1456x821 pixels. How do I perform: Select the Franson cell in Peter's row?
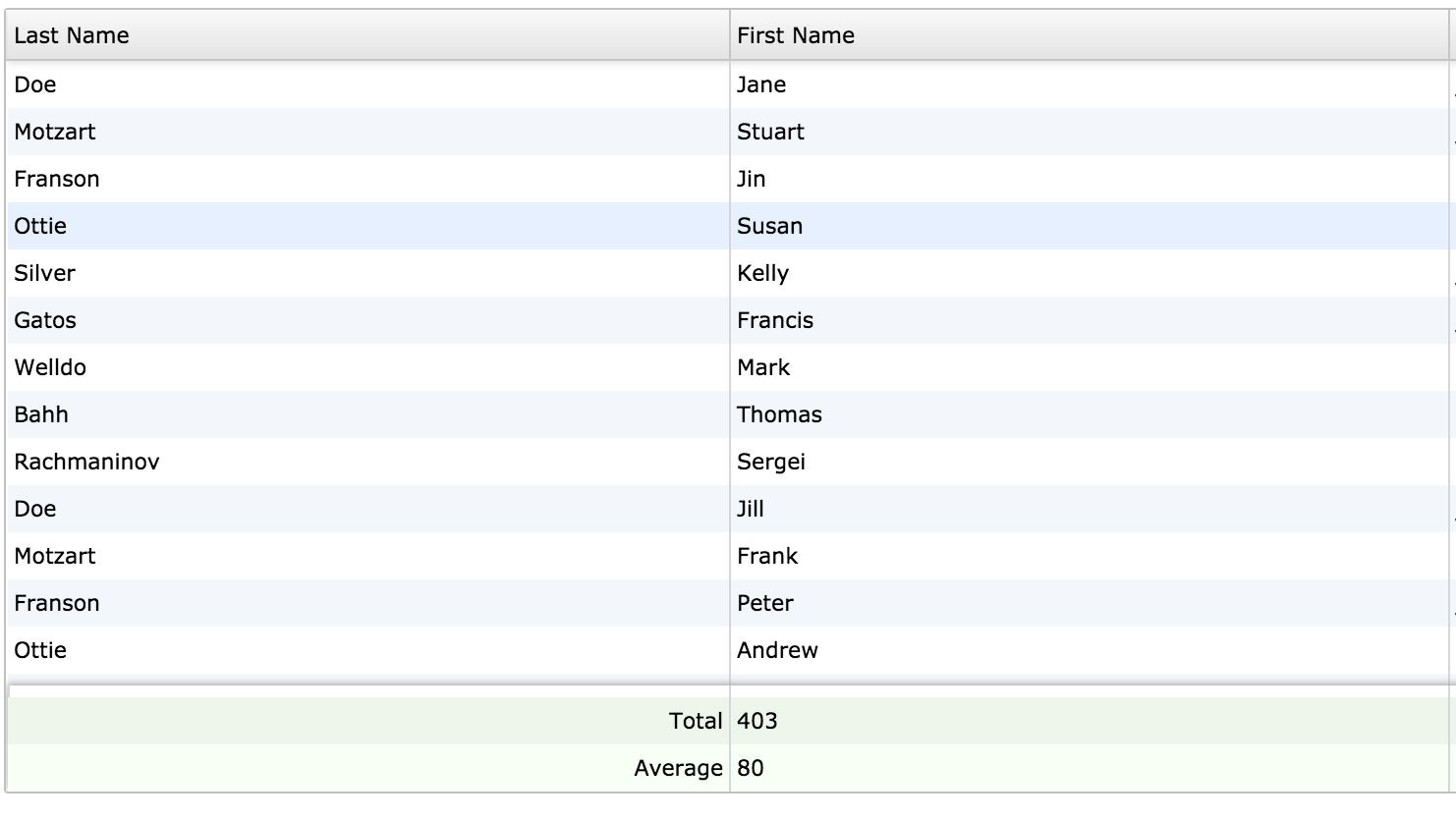368,603
